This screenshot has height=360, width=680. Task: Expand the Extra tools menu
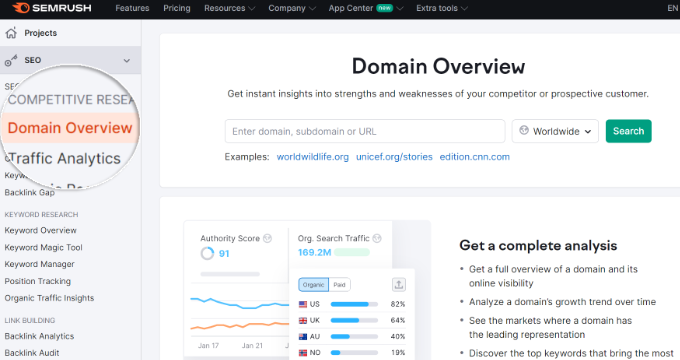(442, 8)
